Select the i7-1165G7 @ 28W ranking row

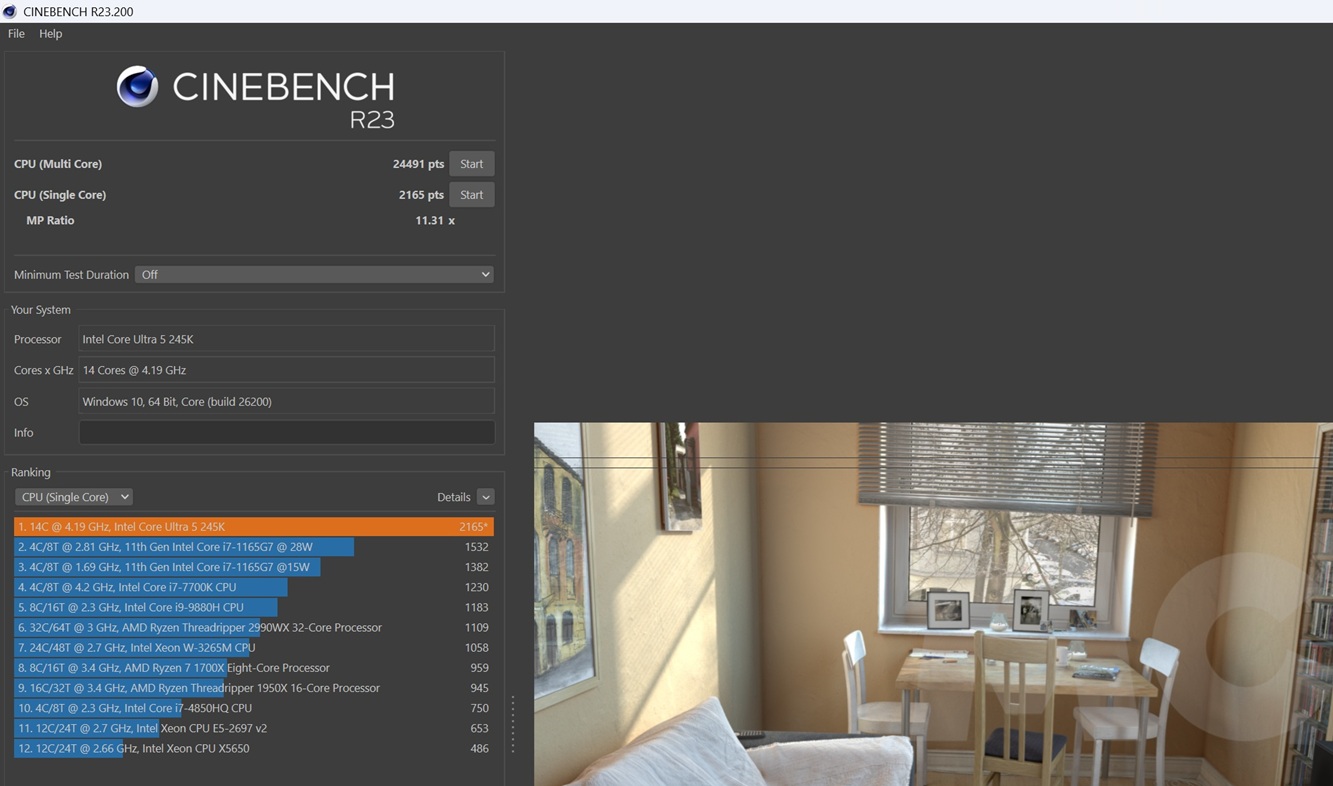pos(253,547)
